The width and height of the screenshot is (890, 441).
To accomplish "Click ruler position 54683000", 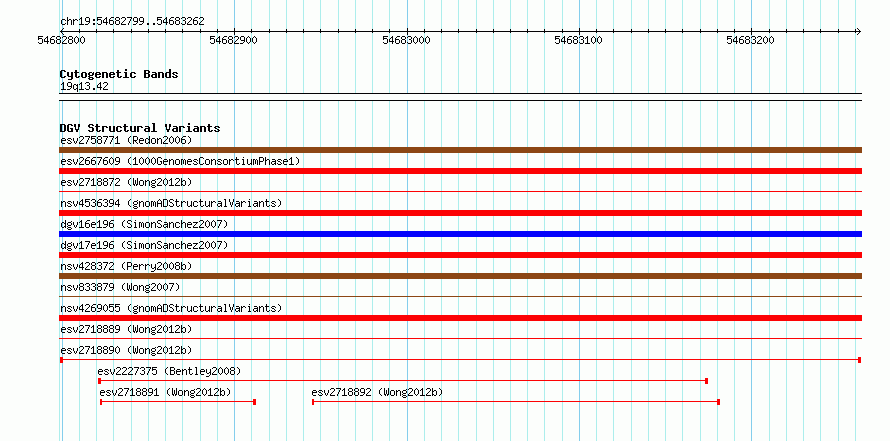I will (406, 40).
